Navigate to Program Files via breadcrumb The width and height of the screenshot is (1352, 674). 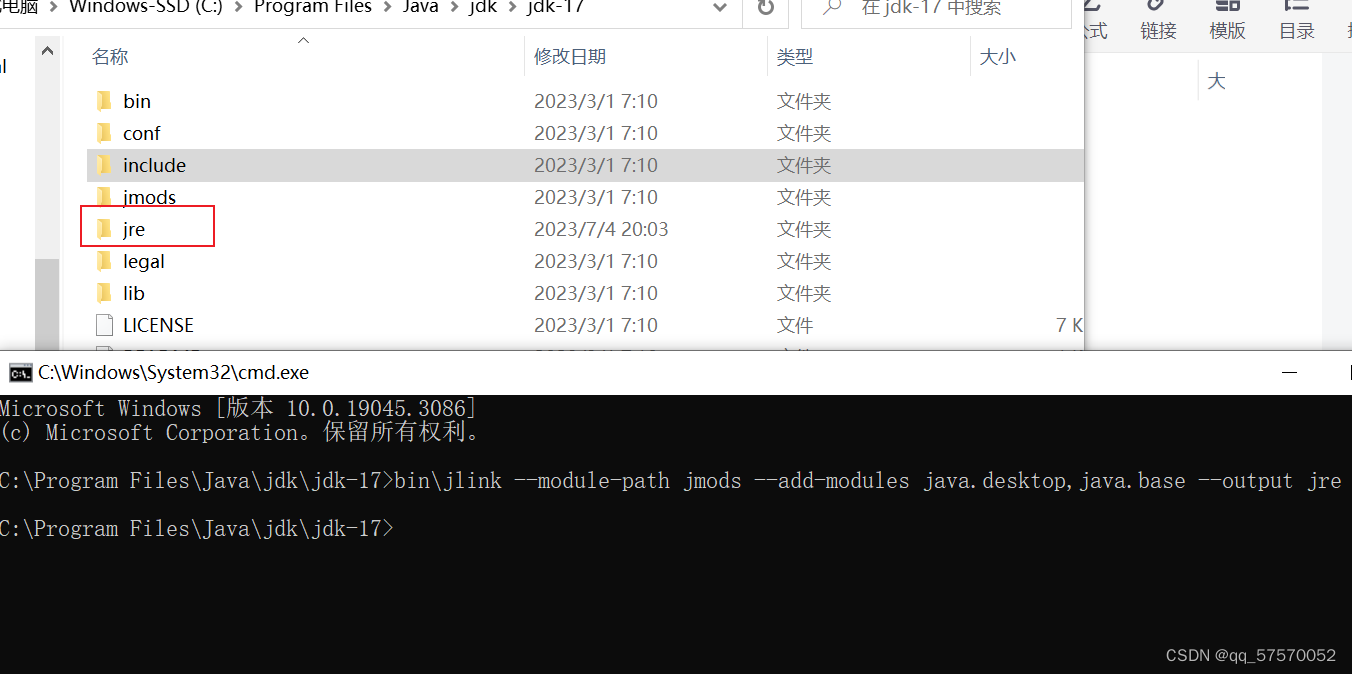tap(312, 8)
